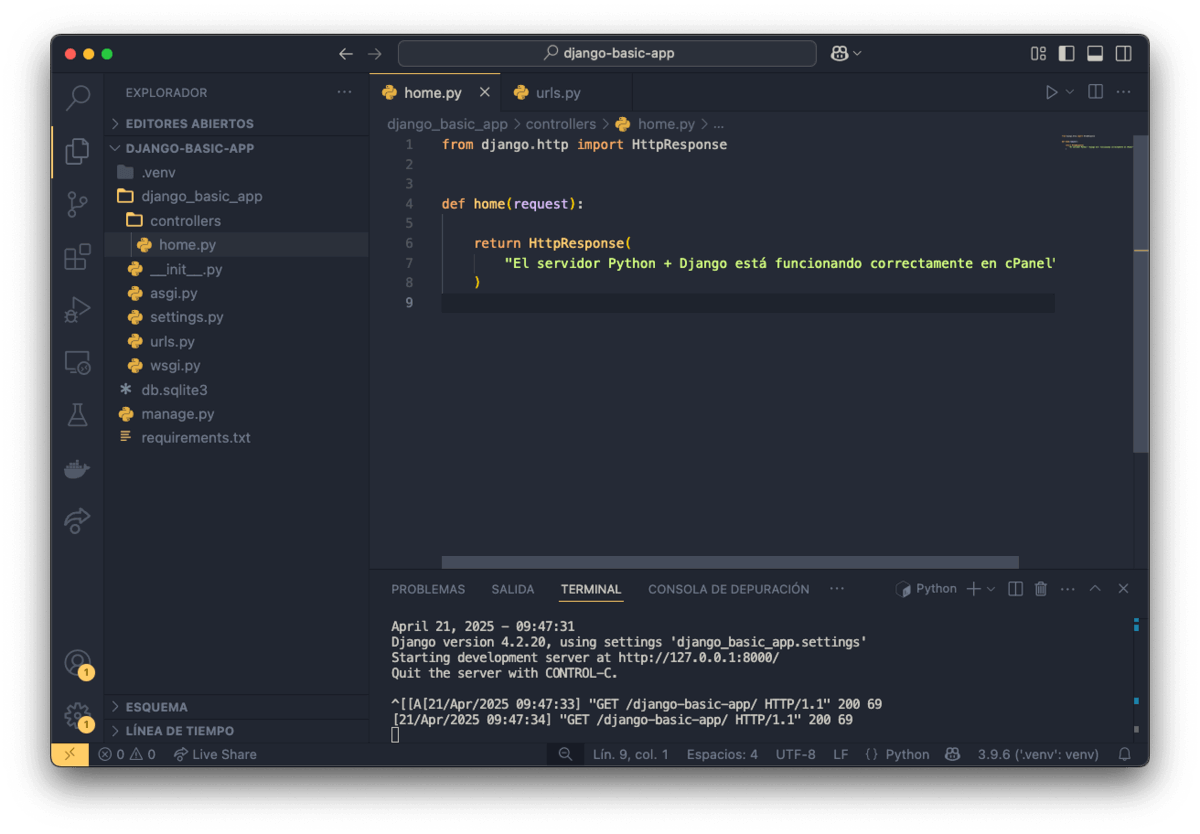The width and height of the screenshot is (1200, 834).
Task: Go back with the left arrow
Action: click(x=346, y=54)
